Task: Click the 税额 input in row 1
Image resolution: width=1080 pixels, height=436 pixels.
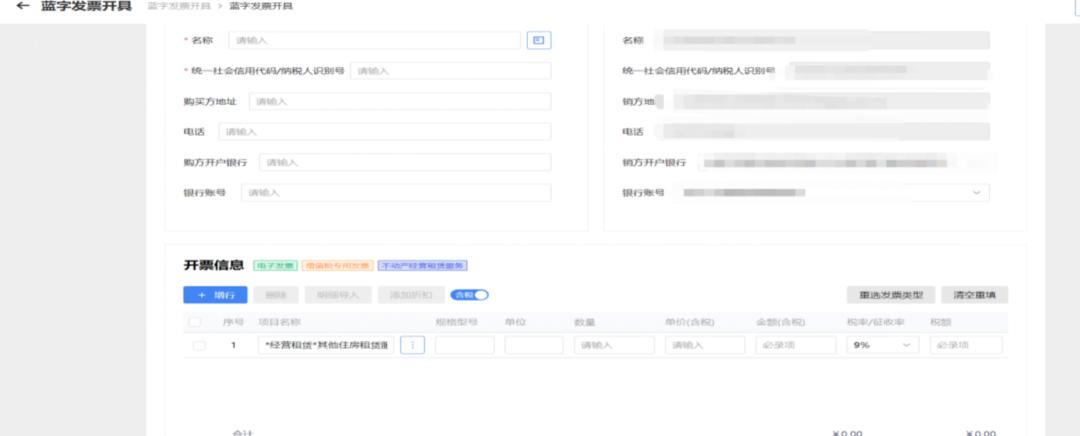Action: tap(966, 345)
